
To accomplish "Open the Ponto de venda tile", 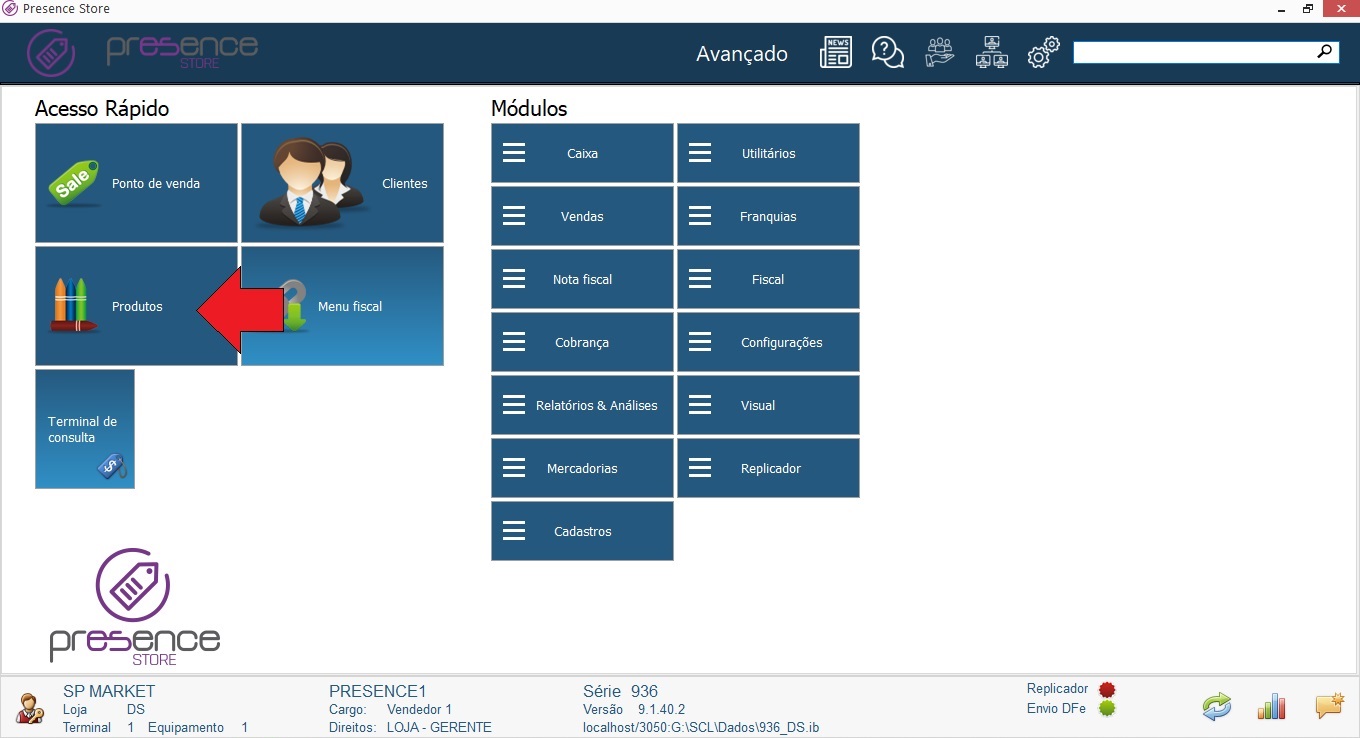I will tap(136, 183).
